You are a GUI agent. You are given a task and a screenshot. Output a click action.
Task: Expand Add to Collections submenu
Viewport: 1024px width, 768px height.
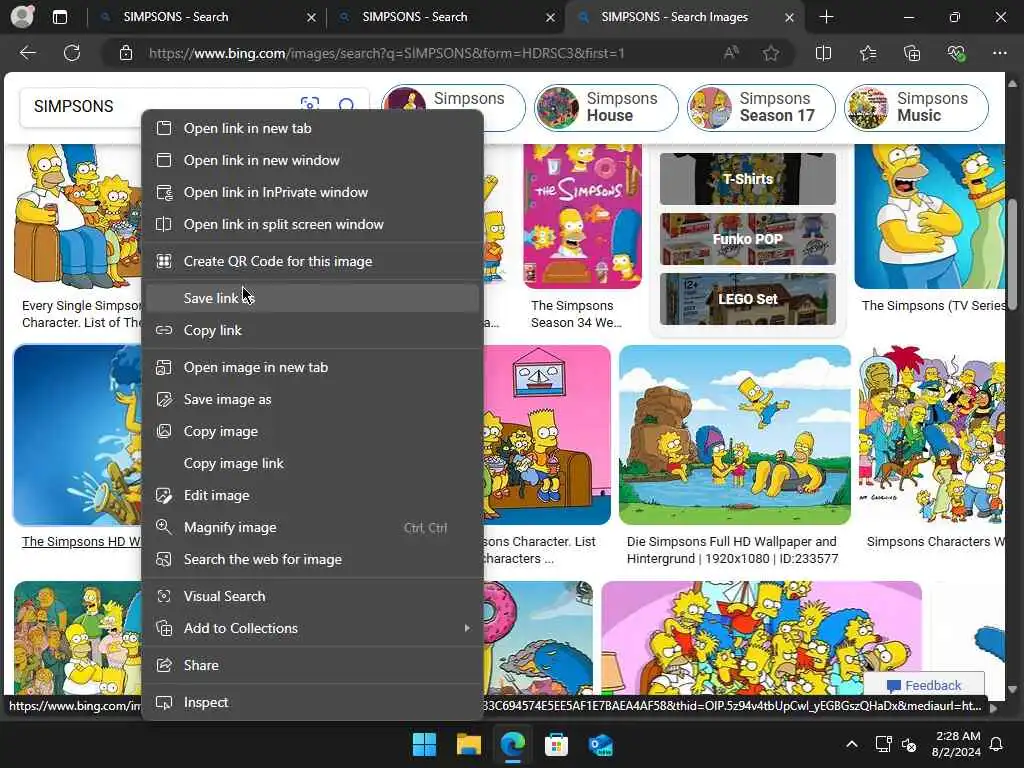pos(313,628)
